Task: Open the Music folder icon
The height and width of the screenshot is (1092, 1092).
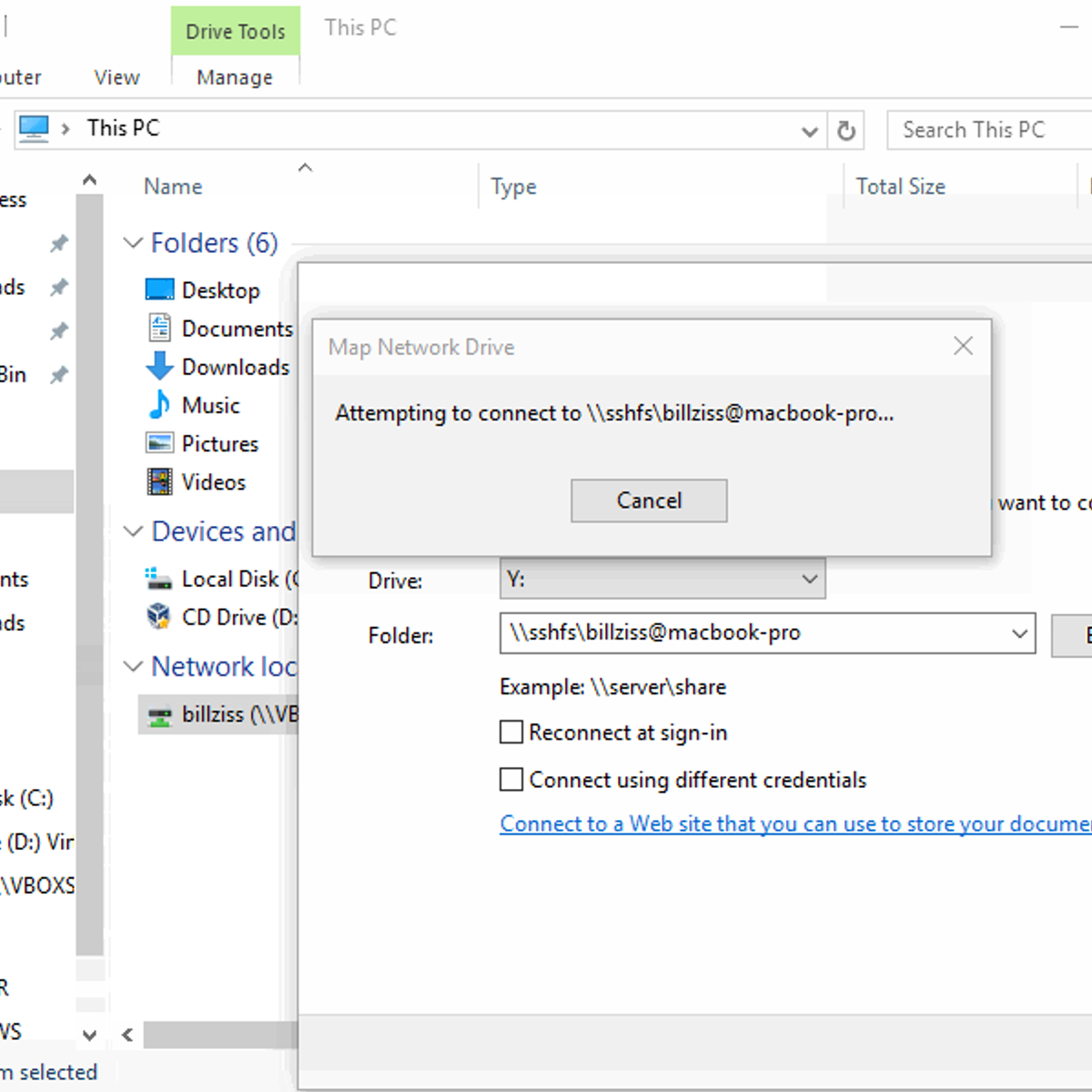Action: click(x=160, y=405)
